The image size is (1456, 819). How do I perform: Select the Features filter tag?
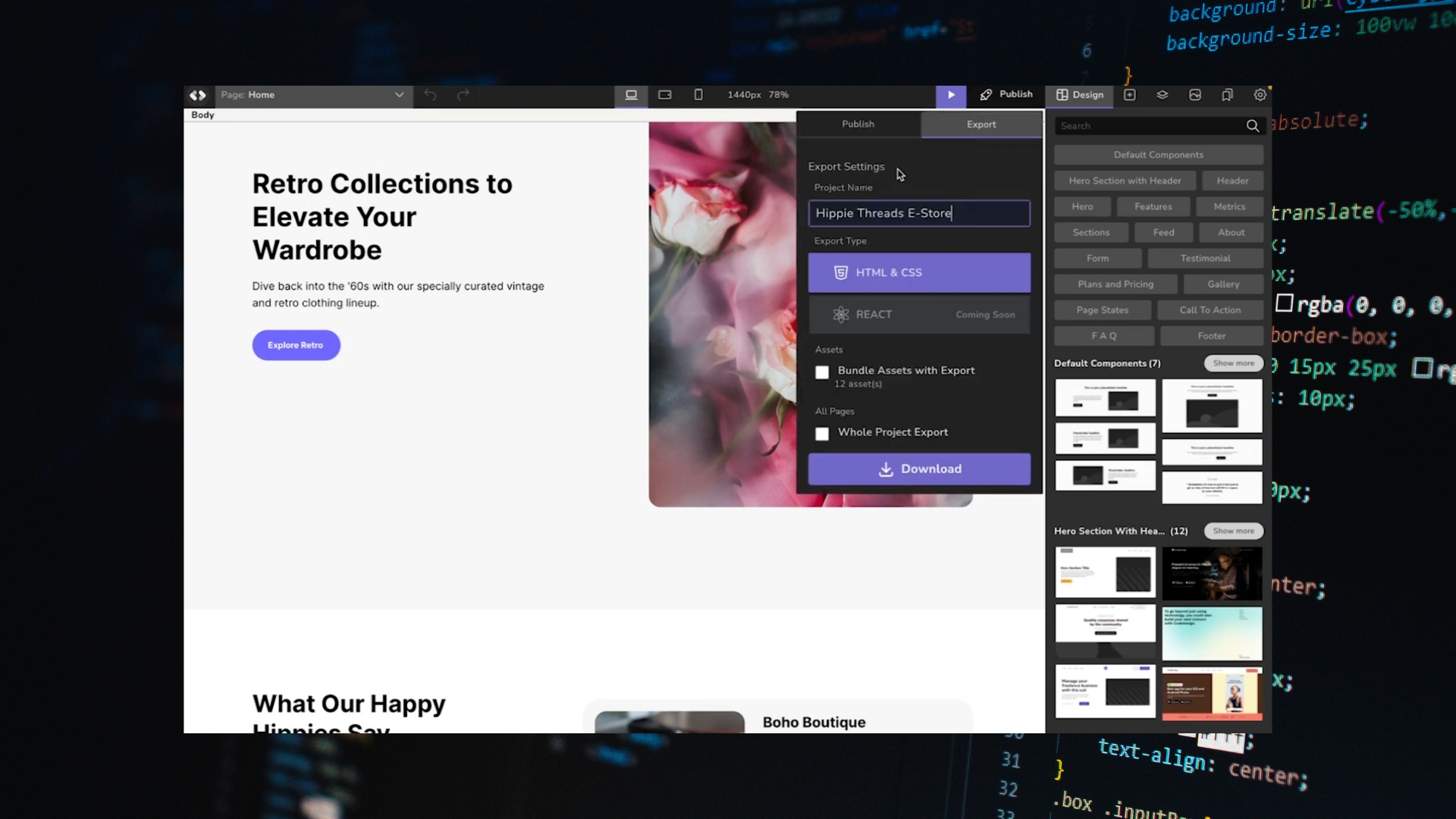(1153, 206)
